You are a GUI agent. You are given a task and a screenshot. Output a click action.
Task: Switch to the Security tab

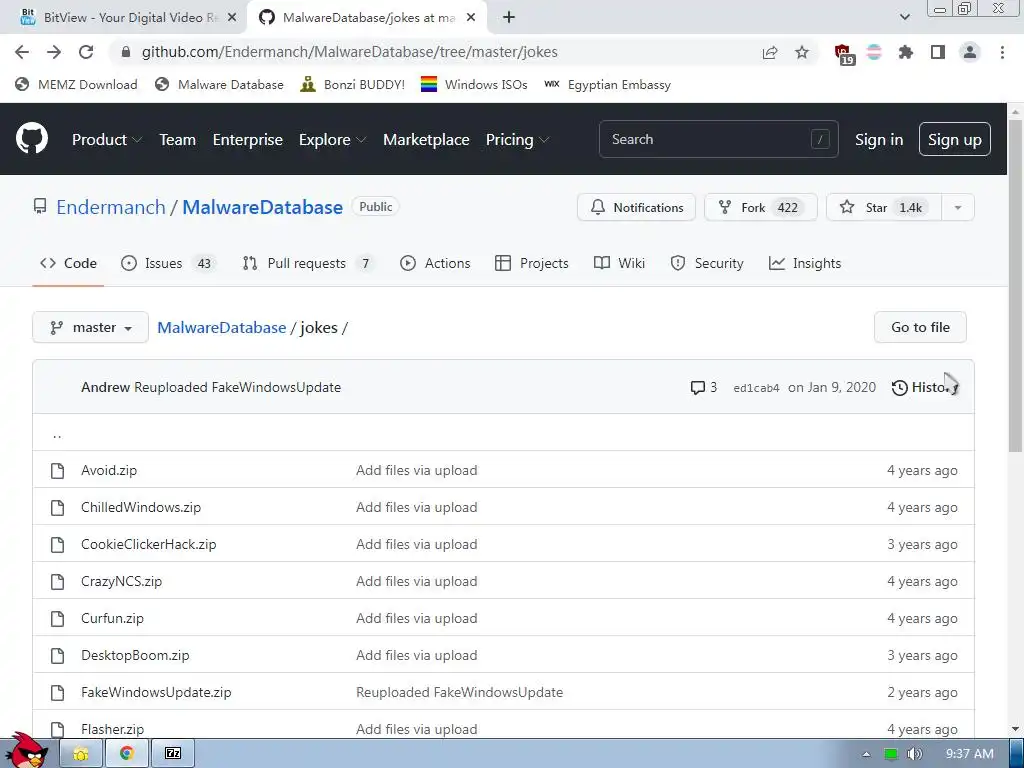click(x=707, y=263)
